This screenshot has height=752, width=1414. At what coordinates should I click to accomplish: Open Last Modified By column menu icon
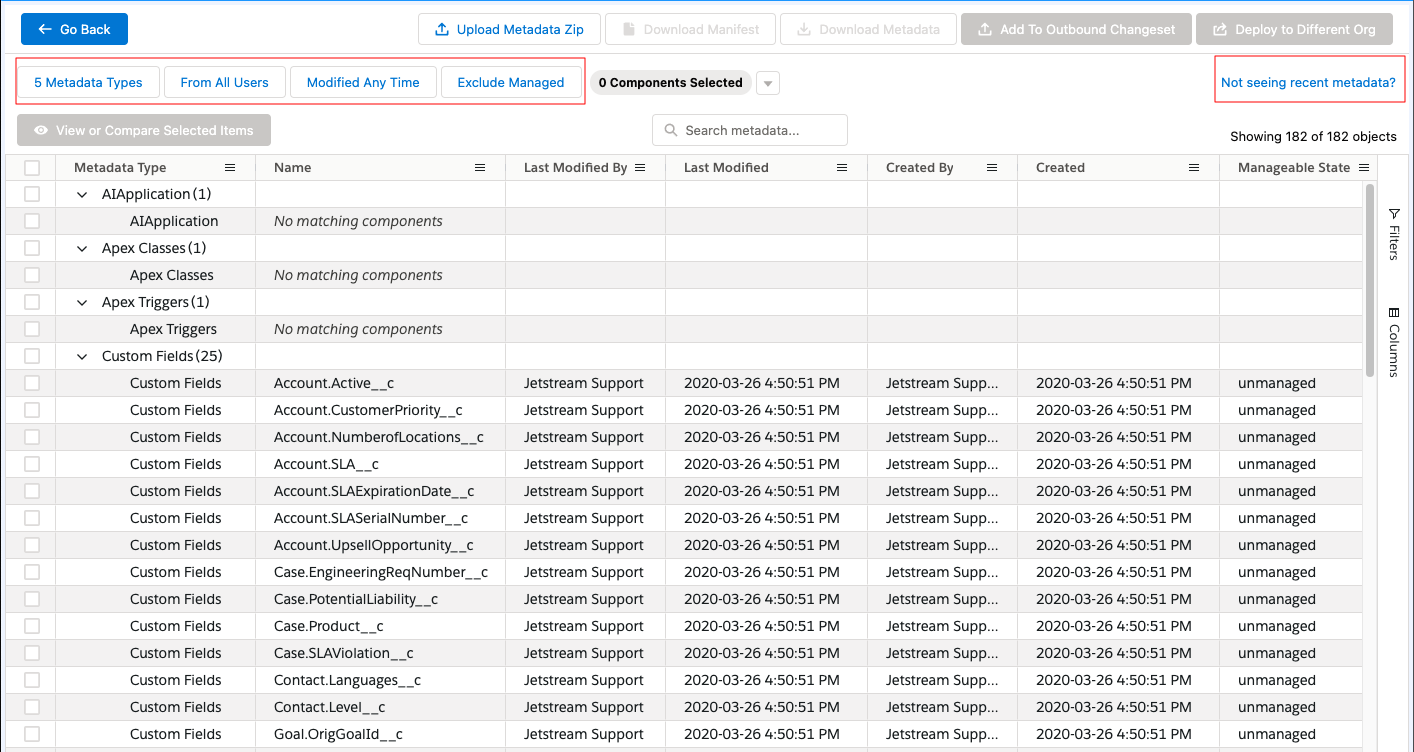coord(640,168)
